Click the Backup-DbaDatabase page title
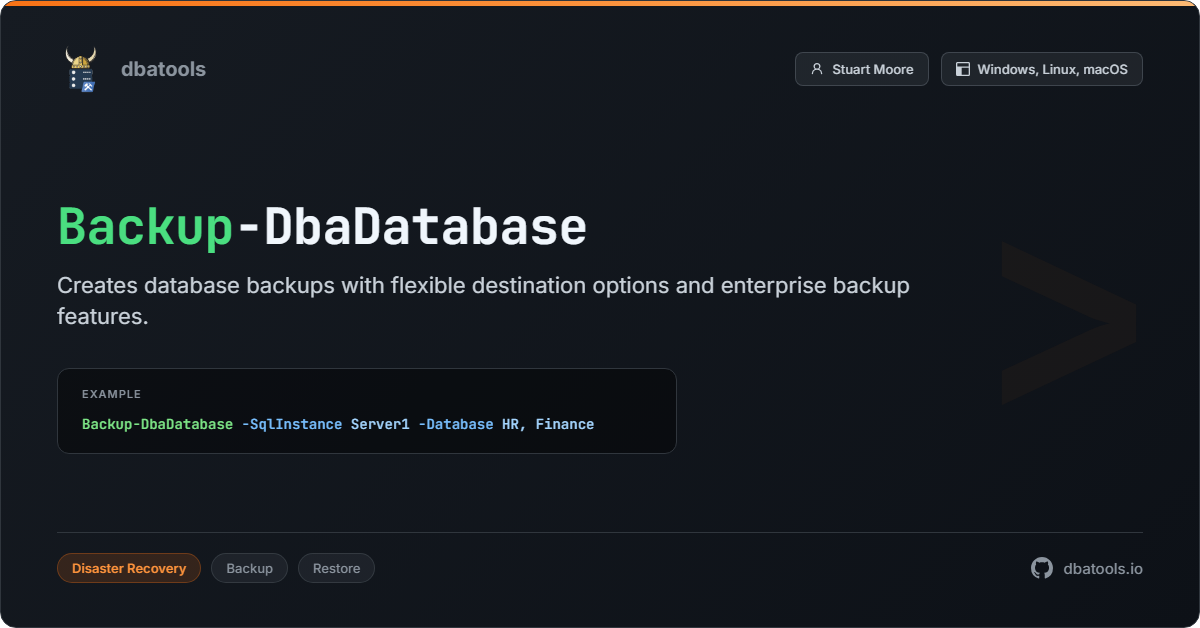Screen dimensions: 1200x628 (321, 226)
